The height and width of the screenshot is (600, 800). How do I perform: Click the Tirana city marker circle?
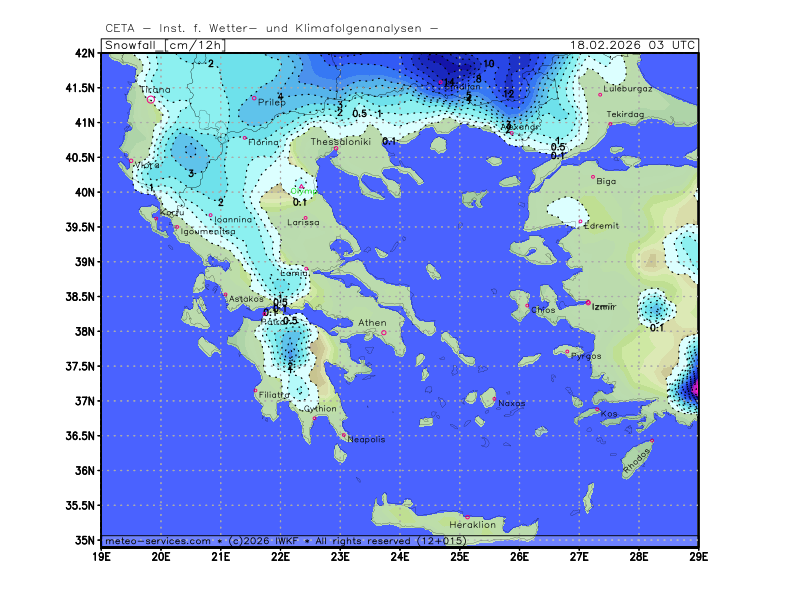pyautogui.click(x=151, y=99)
